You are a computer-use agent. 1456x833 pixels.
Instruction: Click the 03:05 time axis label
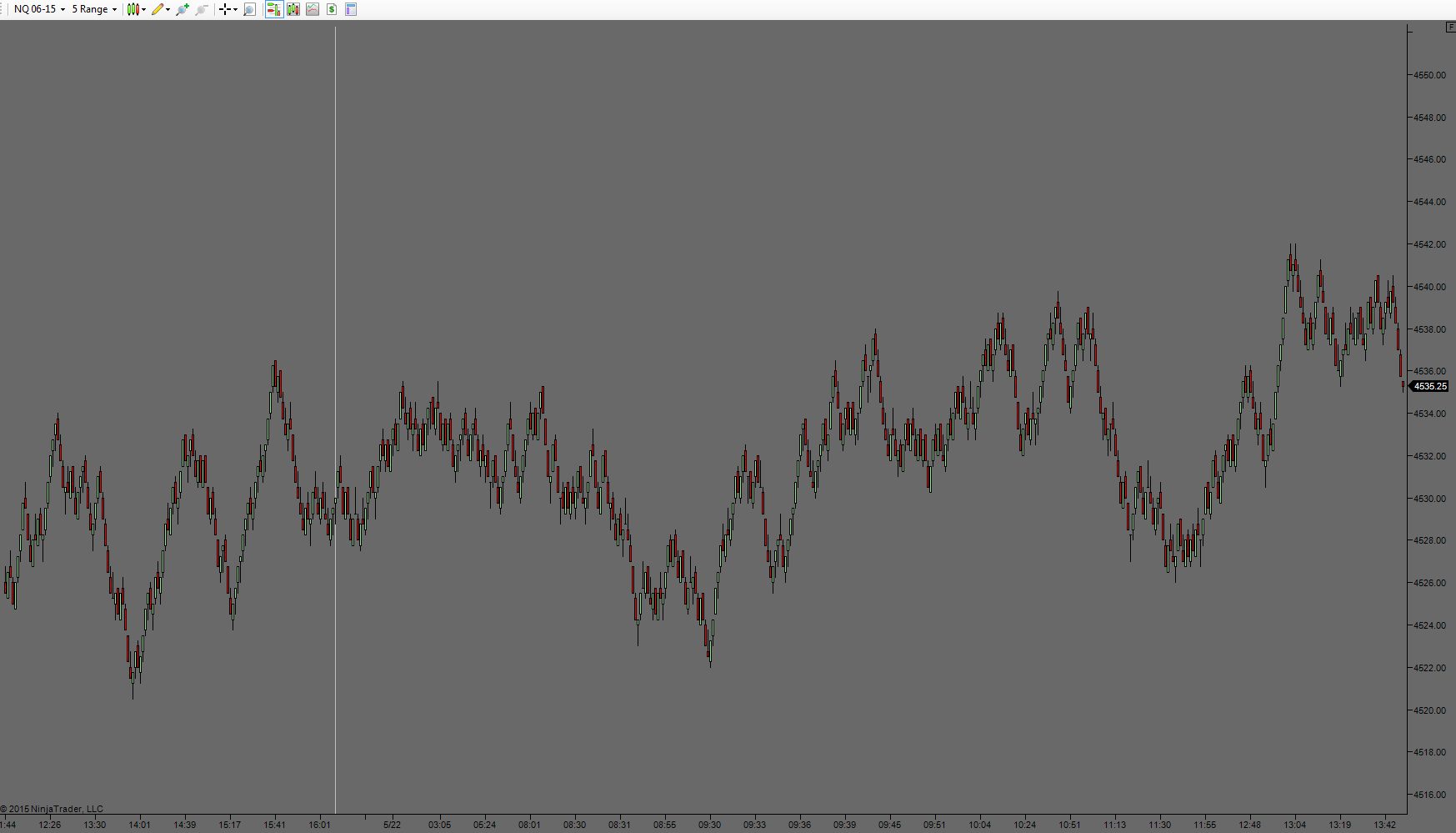tap(440, 825)
